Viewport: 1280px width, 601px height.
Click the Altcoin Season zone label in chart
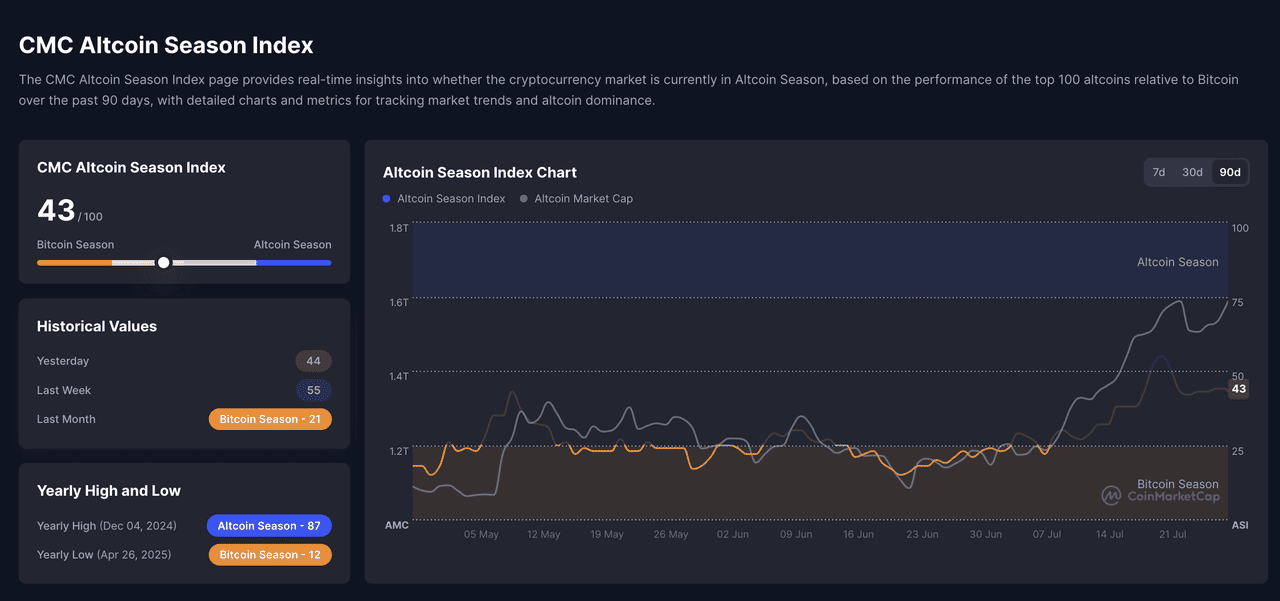coord(1177,262)
